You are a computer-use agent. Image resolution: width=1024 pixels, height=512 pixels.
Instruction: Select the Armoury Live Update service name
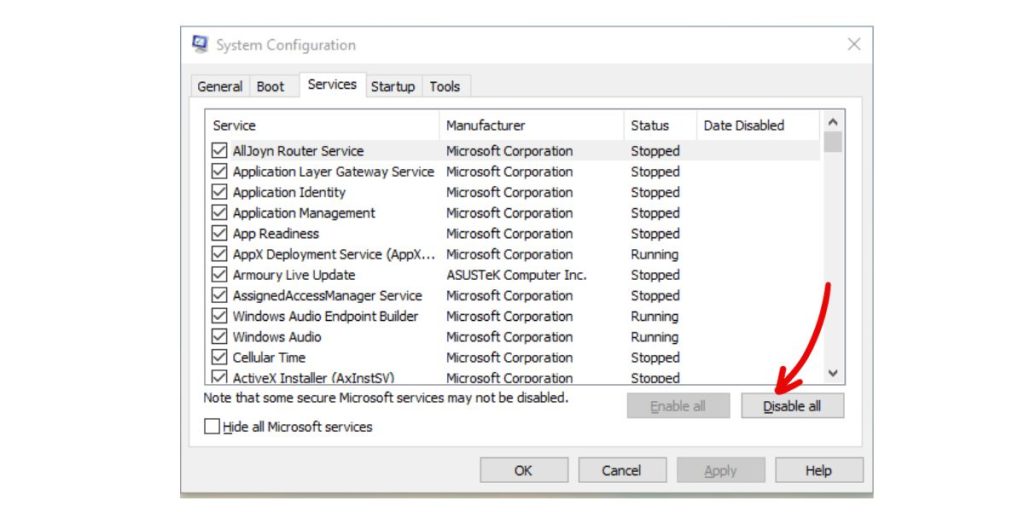294,275
